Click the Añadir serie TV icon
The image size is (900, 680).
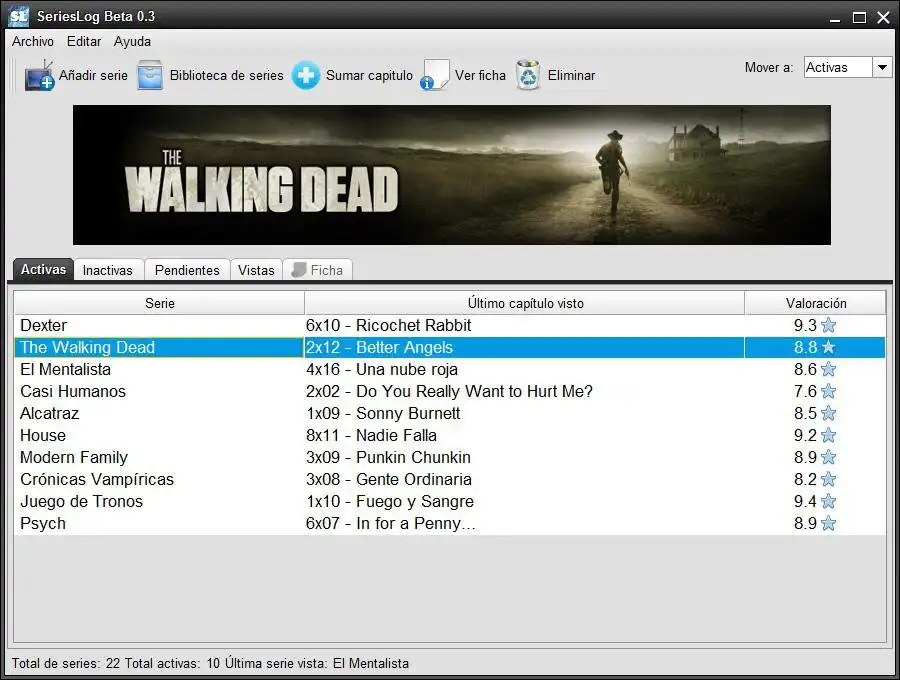tap(40, 76)
